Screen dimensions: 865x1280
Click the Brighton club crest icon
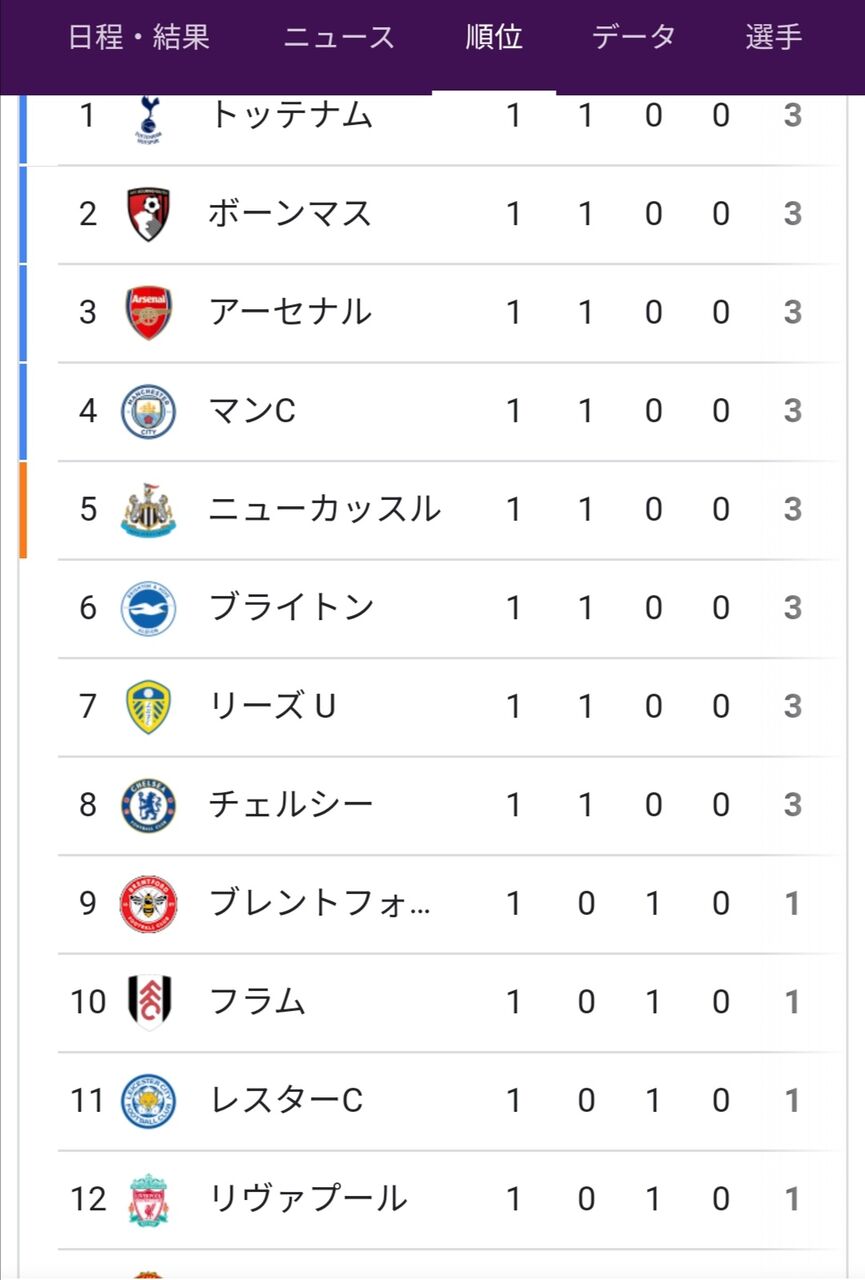tap(148, 608)
